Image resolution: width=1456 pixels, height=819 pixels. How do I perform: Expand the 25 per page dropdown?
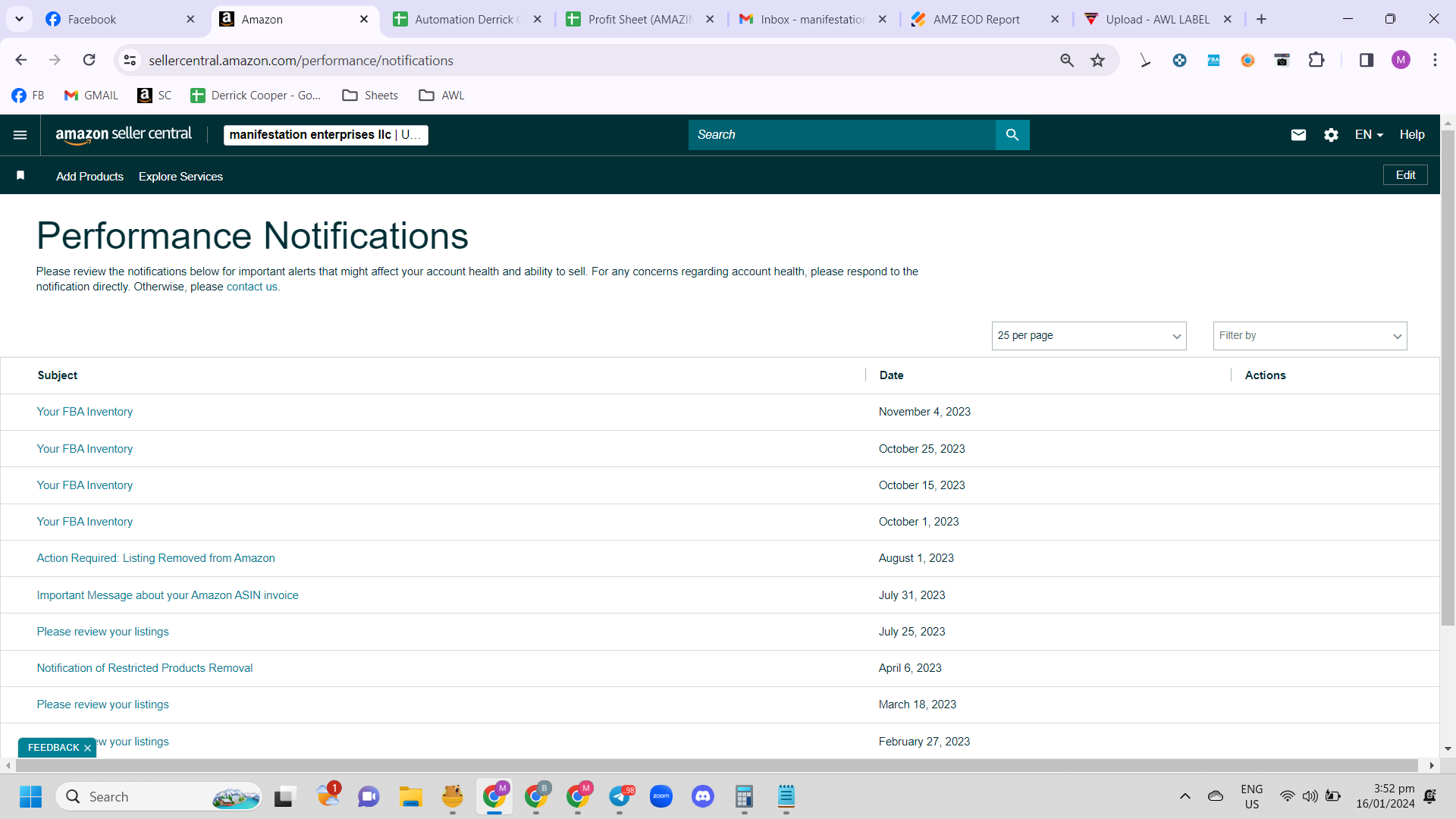coord(1089,336)
